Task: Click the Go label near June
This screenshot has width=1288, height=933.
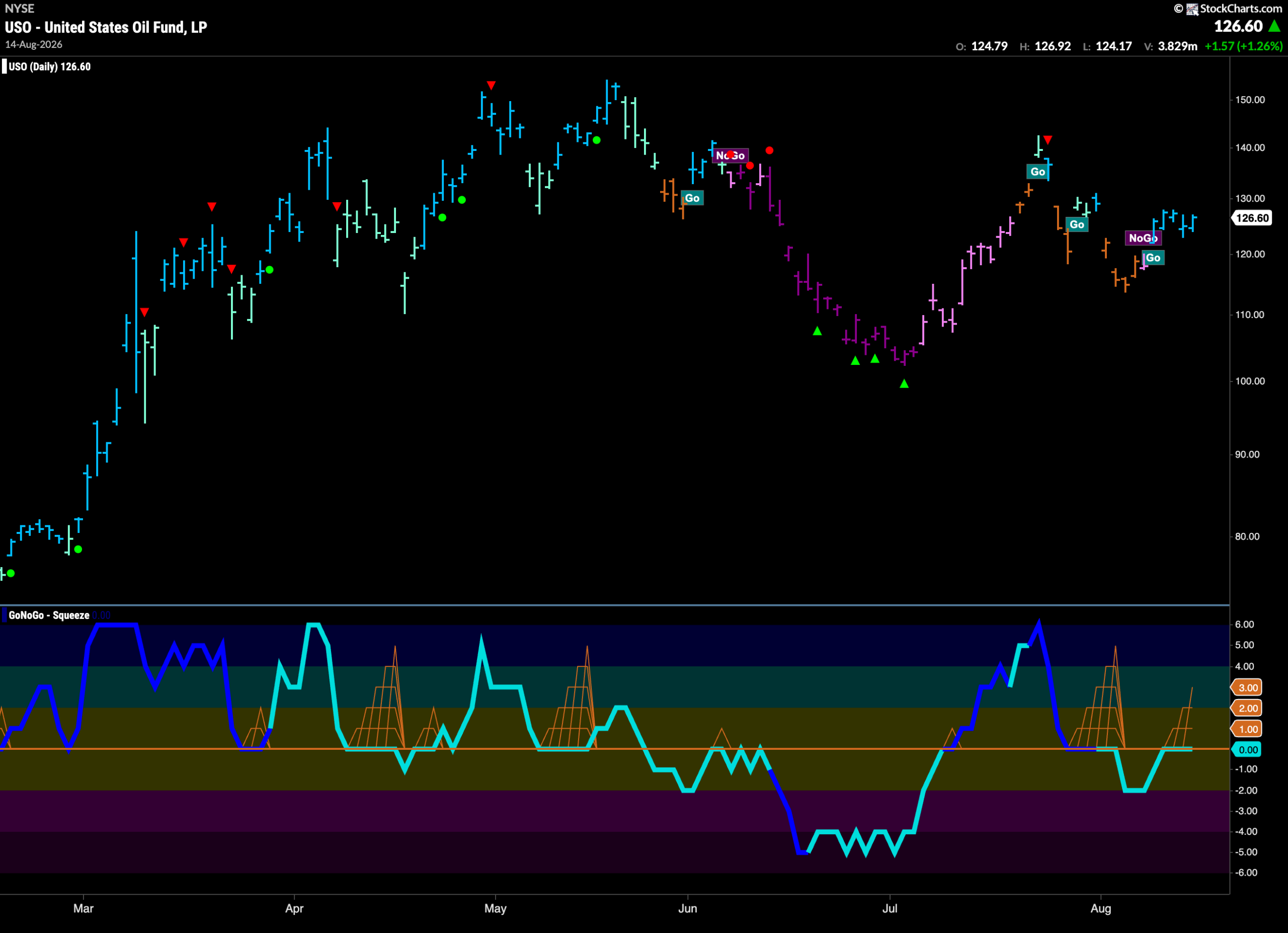Action: (x=692, y=198)
